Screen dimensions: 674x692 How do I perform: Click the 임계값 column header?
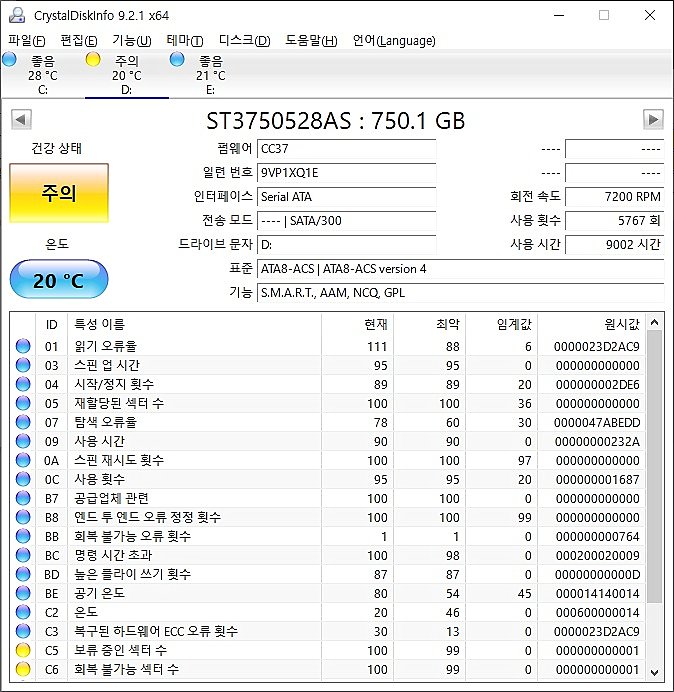click(x=501, y=324)
